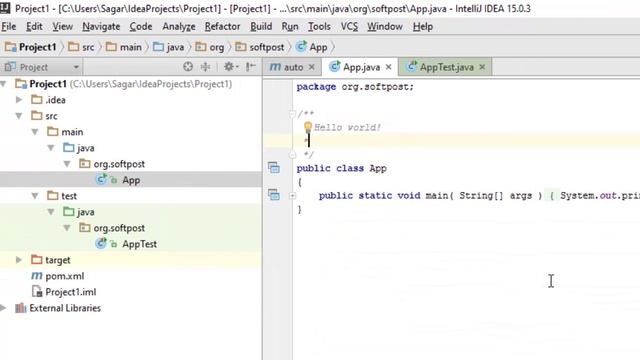
Task: Expand the target folder
Action: click(x=19, y=260)
